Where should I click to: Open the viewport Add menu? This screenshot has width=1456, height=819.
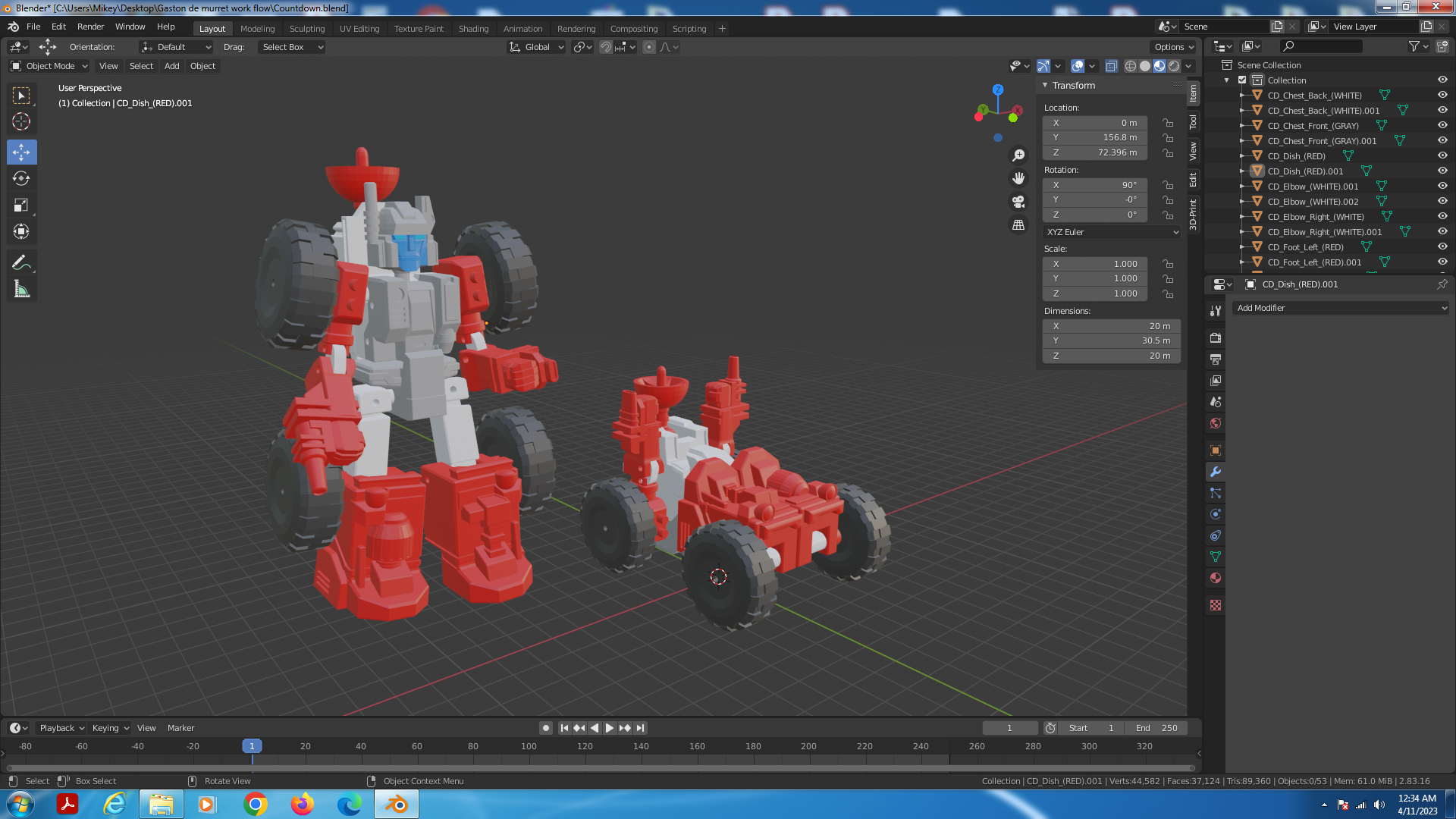pyautogui.click(x=172, y=66)
